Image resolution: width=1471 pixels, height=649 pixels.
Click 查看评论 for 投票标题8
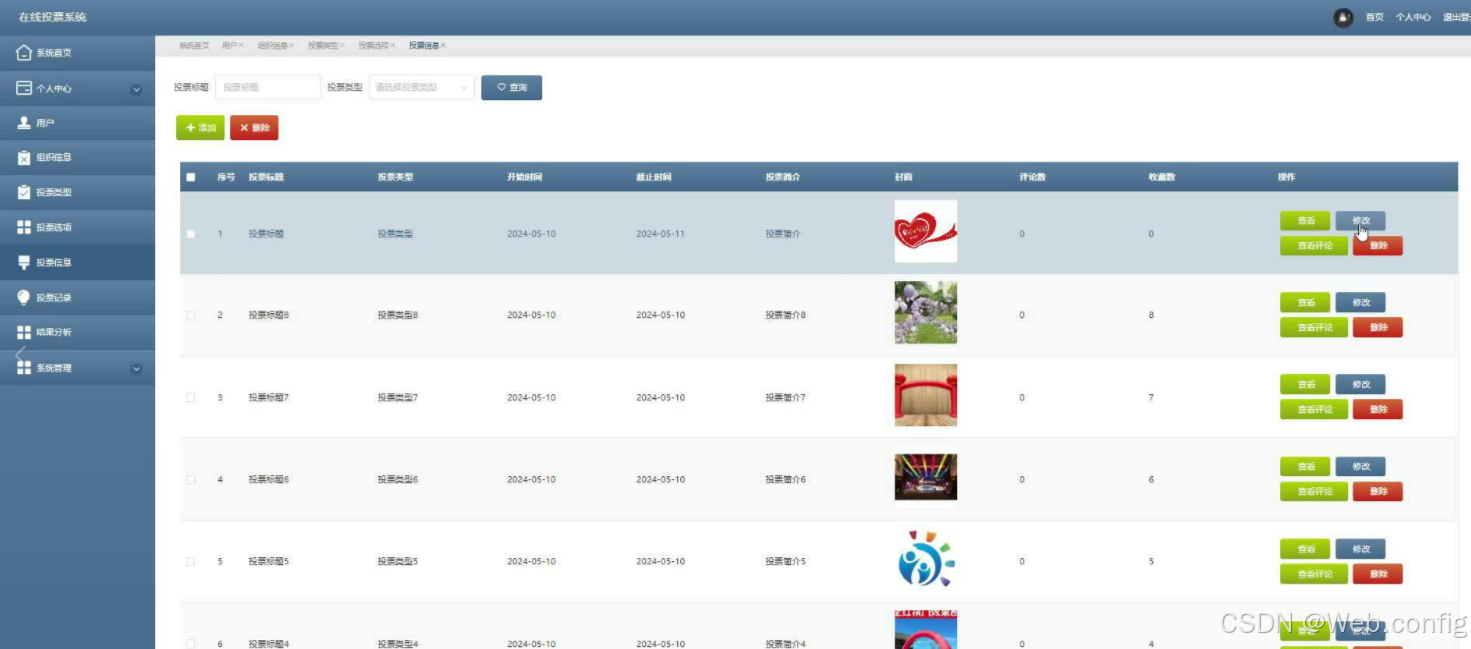[x=1313, y=327]
